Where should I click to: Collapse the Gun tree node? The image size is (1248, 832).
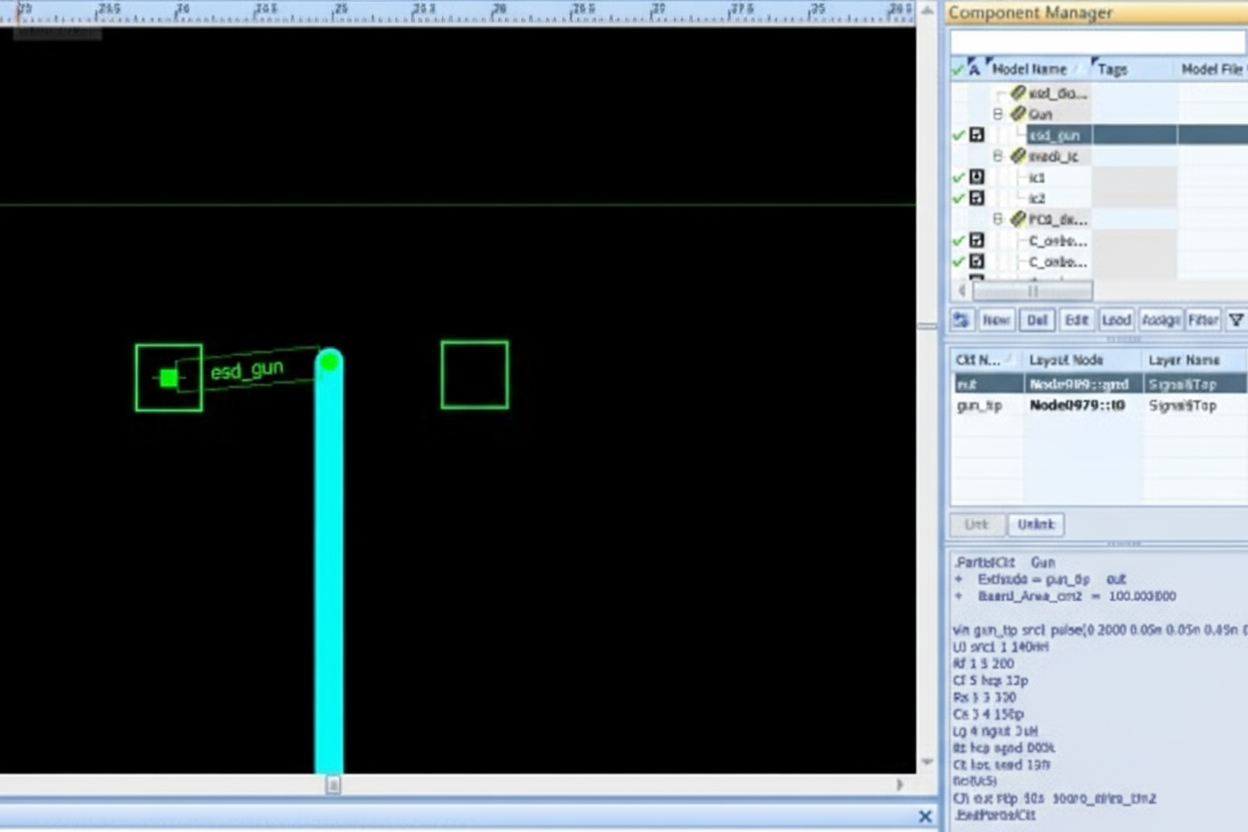(x=996, y=114)
